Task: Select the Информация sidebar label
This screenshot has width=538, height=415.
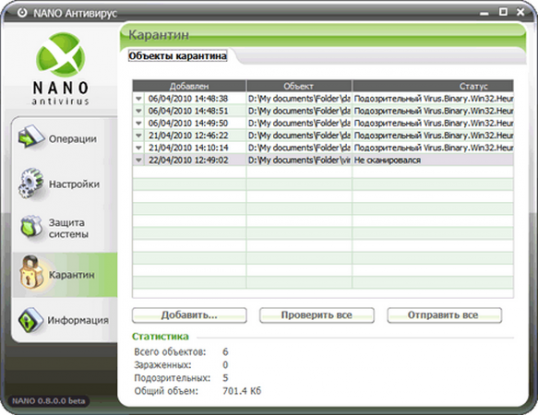Action: 78,320
